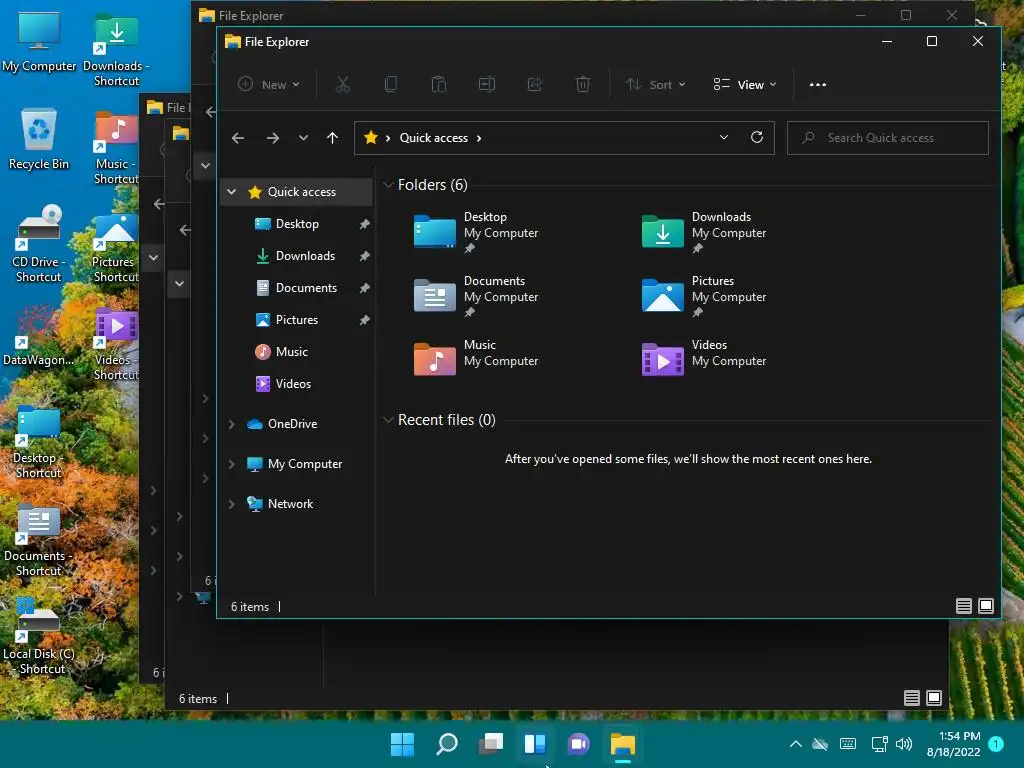
Task: Switch to large icons view in status bar
Action: click(986, 606)
